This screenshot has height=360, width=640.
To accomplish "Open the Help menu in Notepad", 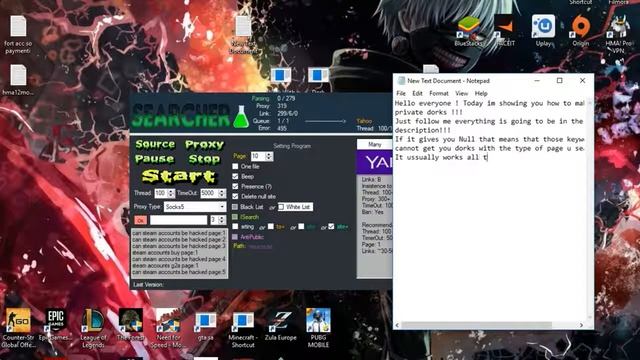I will (481, 93).
